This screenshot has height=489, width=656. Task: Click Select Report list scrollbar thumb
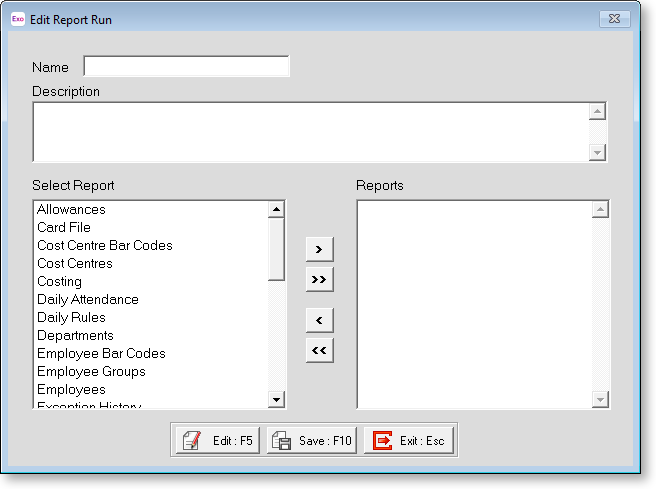point(276,250)
